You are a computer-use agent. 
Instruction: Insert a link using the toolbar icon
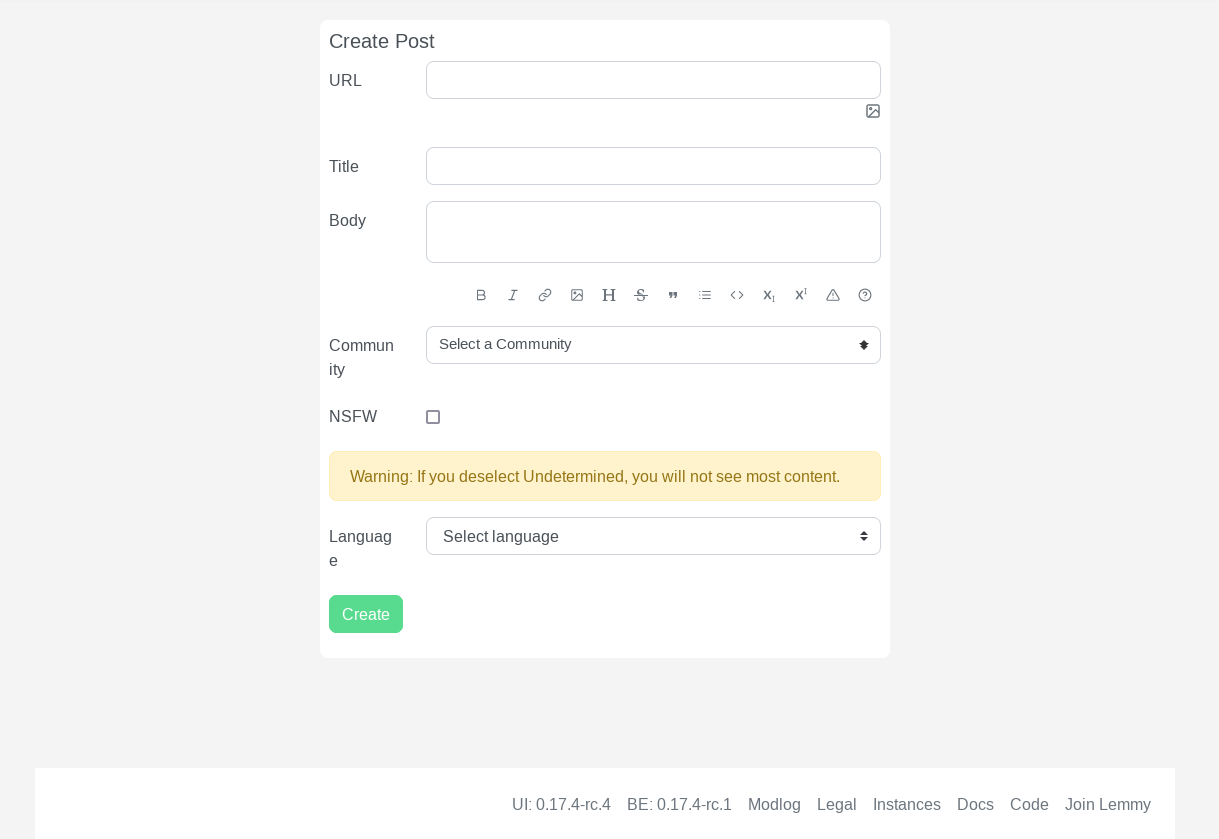pos(545,295)
